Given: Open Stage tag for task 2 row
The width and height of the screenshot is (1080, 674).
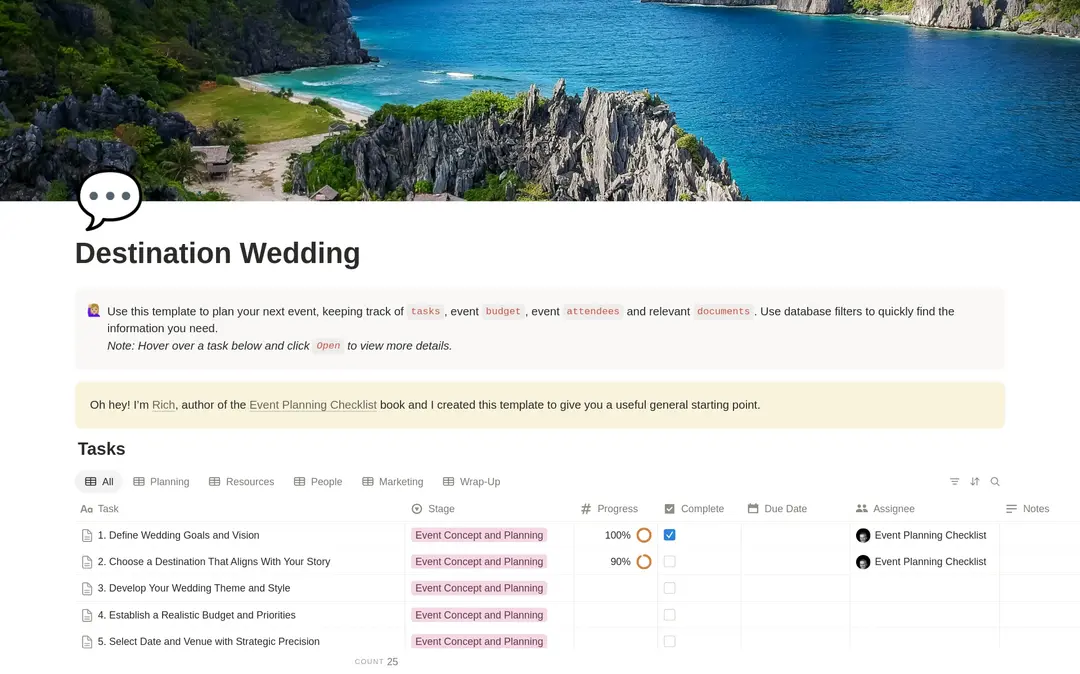Looking at the screenshot, I should pos(479,562).
